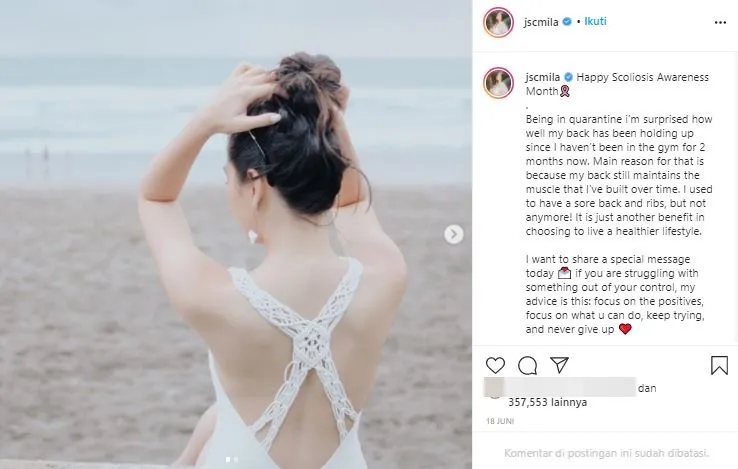Select the first carousel dot indicator
This screenshot has height=469, width=738.
[x=228, y=459]
